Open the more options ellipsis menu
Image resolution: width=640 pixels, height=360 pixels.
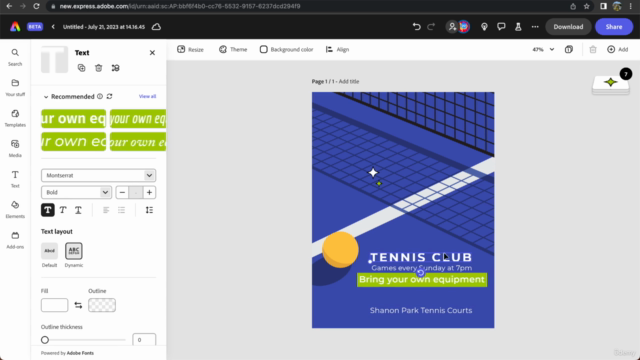(535, 27)
